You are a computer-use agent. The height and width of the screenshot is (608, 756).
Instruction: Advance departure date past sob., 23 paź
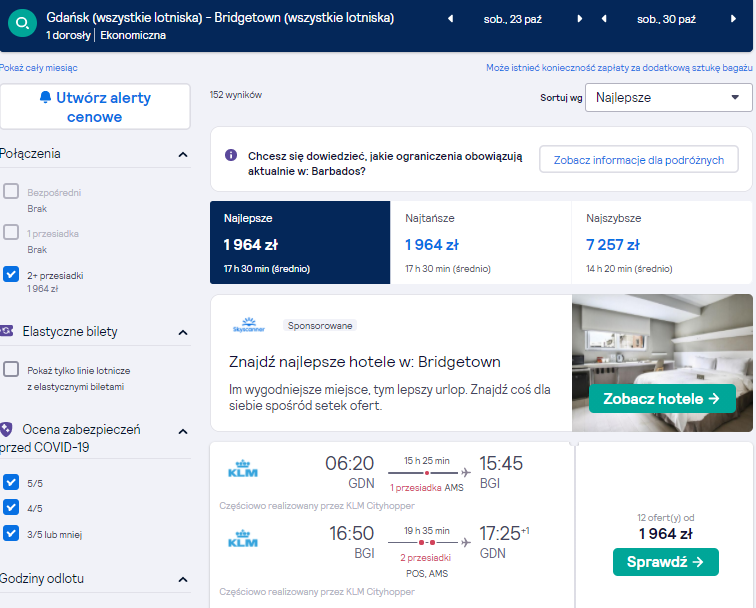click(580, 19)
